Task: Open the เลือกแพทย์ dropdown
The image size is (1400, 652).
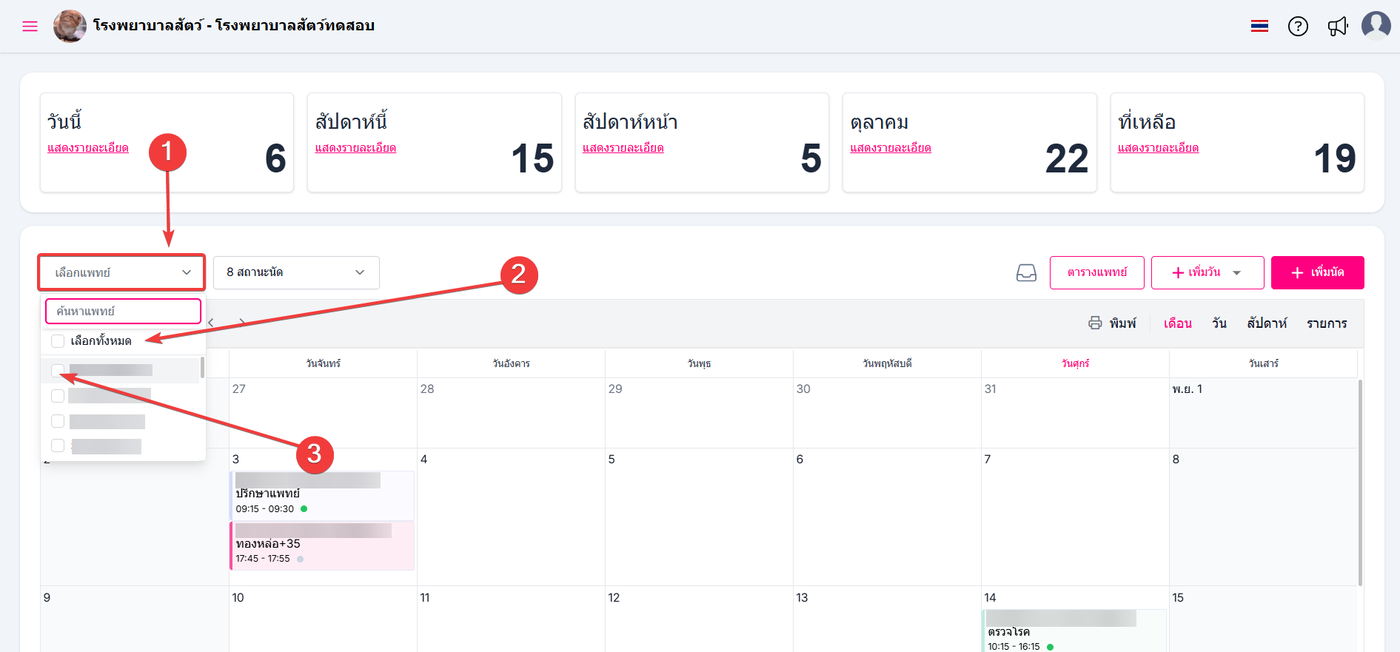Action: point(122,272)
